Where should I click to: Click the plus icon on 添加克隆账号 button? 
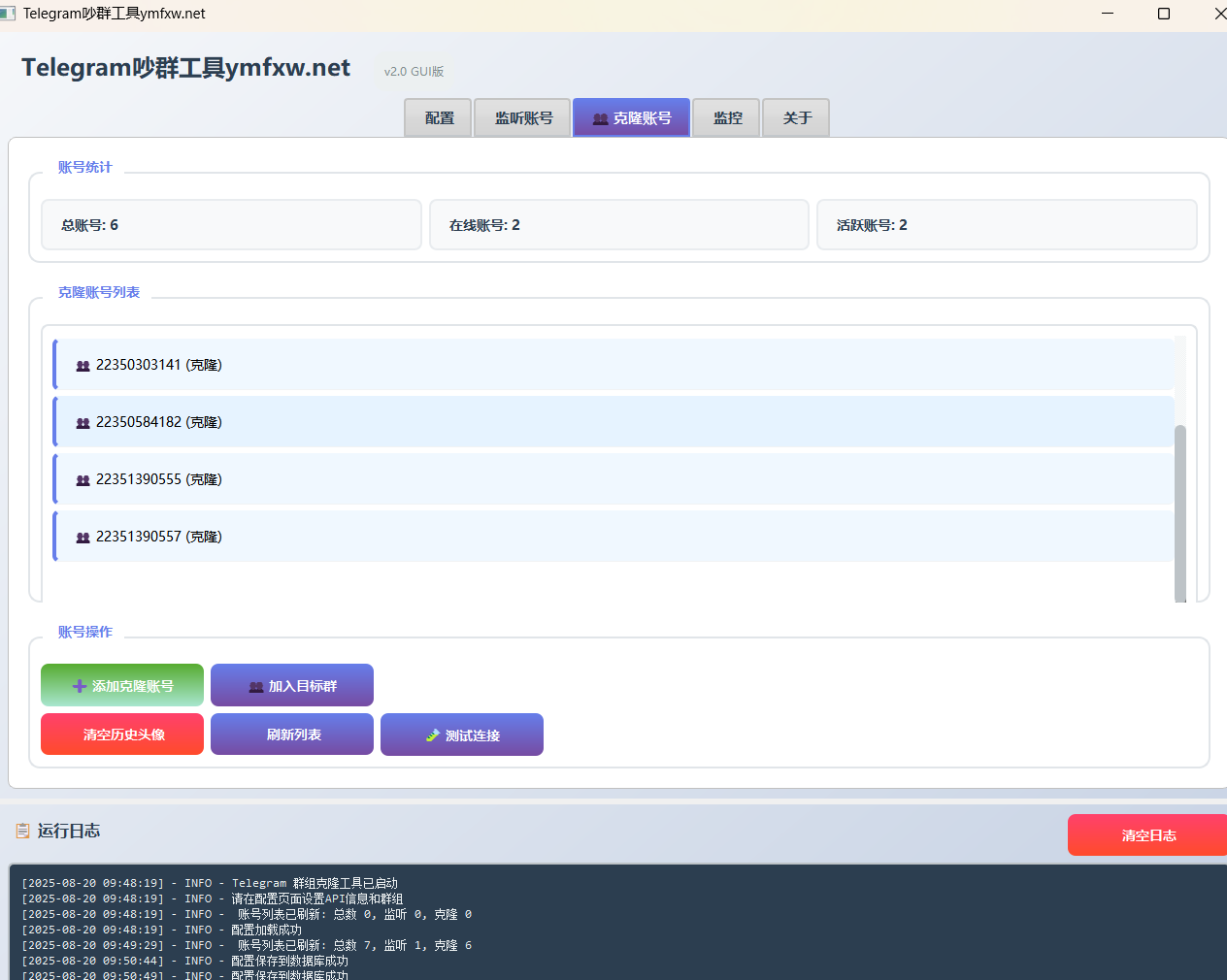click(x=80, y=686)
